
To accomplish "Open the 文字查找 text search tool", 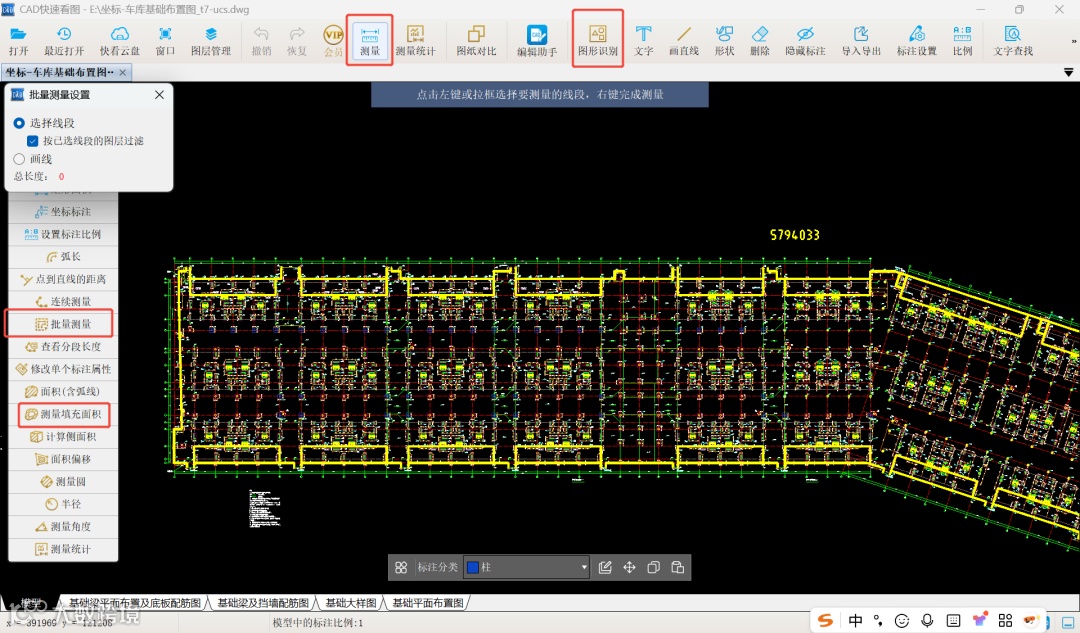I will click(1013, 41).
